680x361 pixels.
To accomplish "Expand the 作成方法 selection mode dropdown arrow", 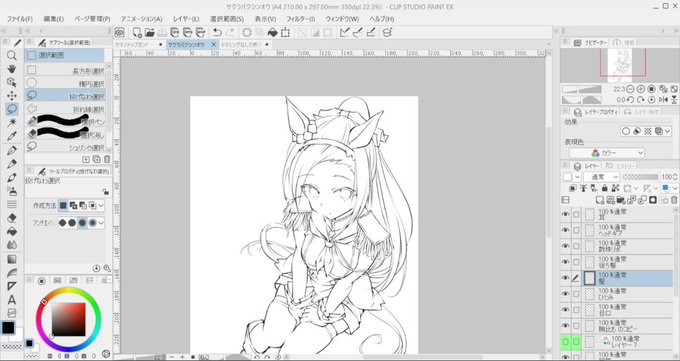I will [x=101, y=205].
